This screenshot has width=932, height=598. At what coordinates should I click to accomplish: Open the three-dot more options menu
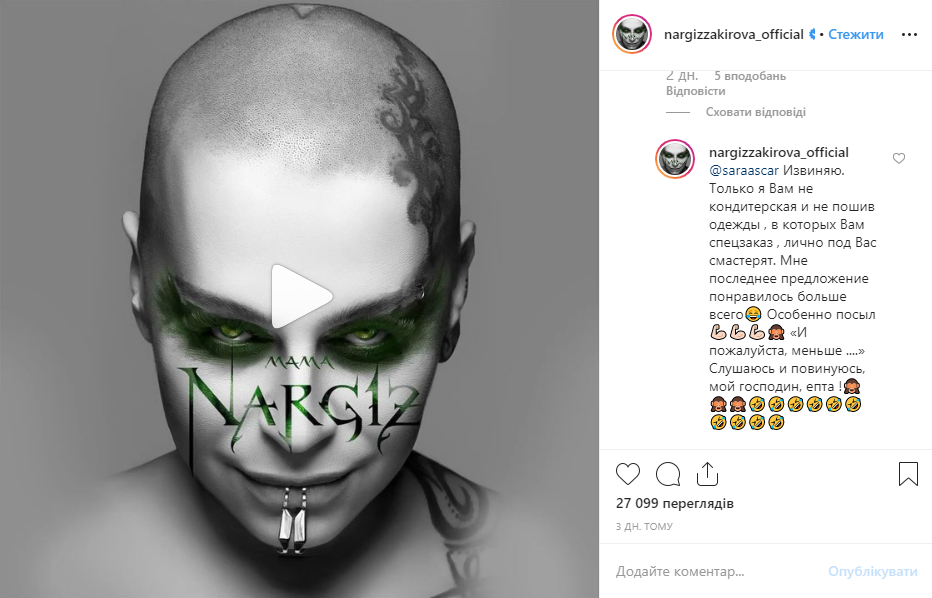point(909,35)
